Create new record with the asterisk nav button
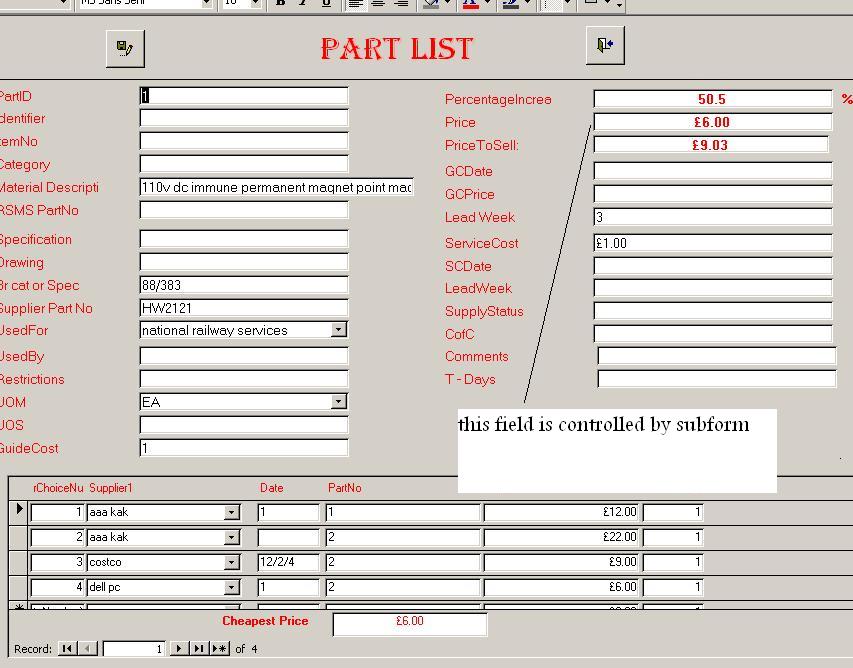Viewport: 853px width, 668px height. click(220, 648)
